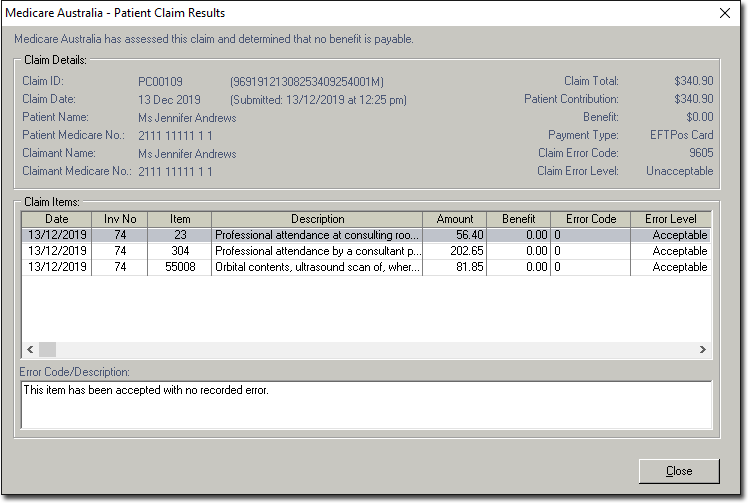The width and height of the screenshot is (748, 503).
Task: Click the Description column header
Action: (x=317, y=219)
